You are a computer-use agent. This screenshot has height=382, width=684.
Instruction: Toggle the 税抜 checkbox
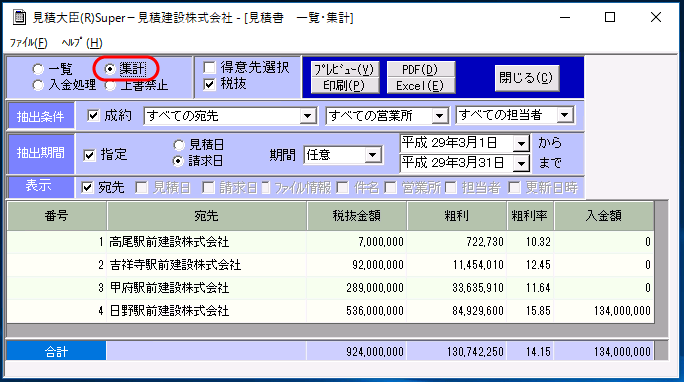pos(210,84)
